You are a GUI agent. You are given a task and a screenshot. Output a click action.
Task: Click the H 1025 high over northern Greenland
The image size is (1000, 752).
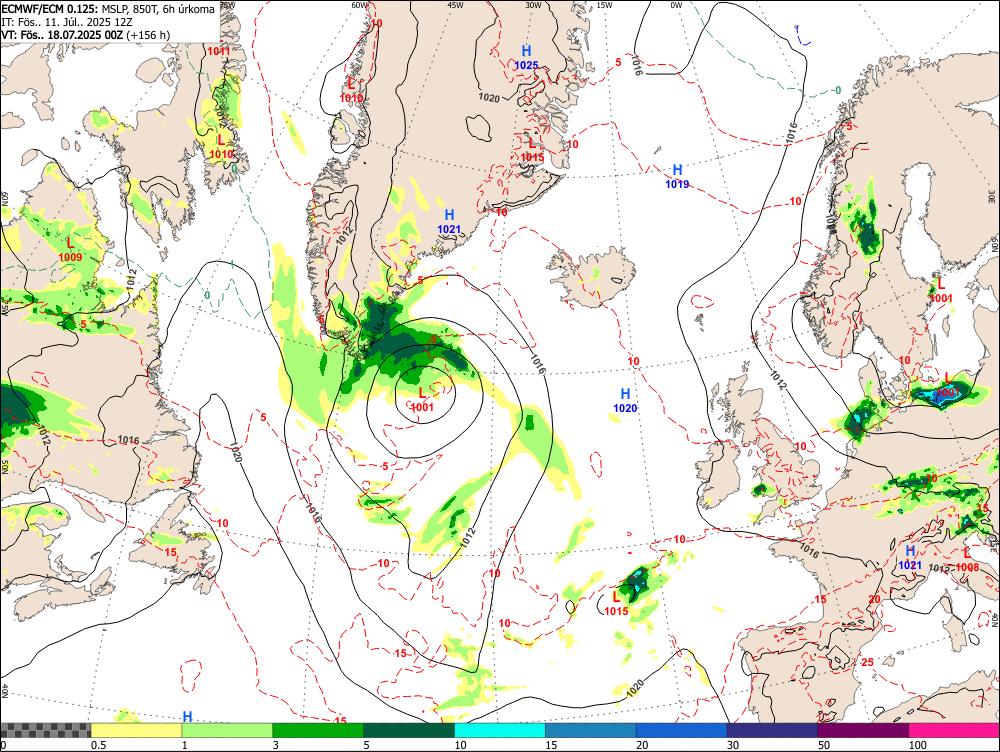coord(526,57)
